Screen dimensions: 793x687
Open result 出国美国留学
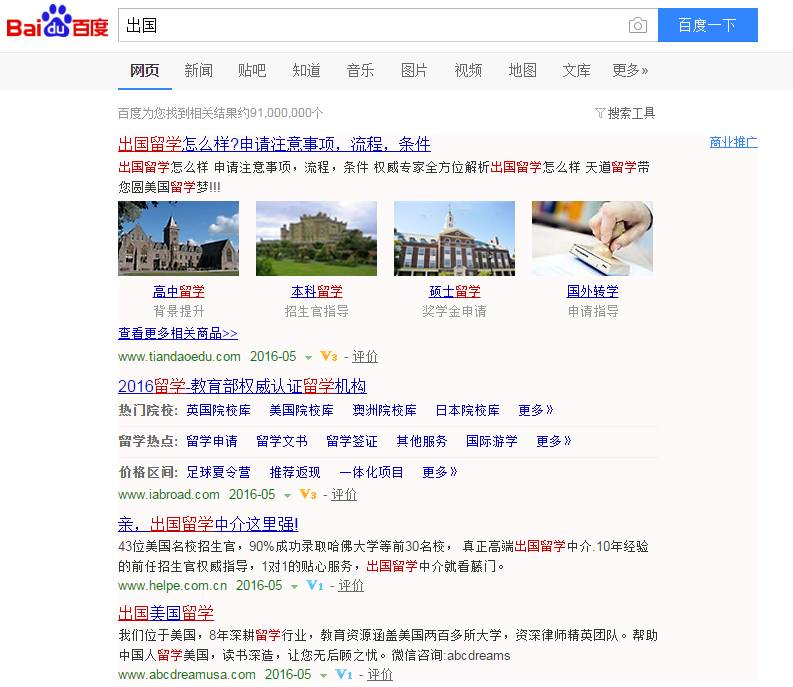166,613
